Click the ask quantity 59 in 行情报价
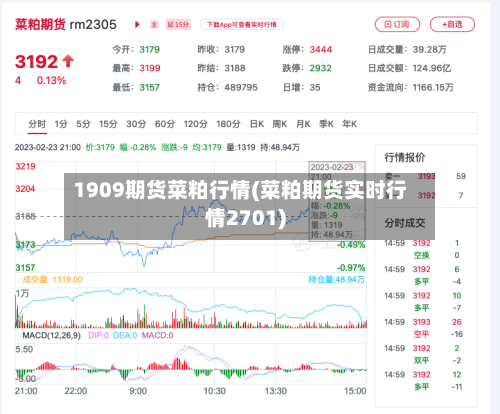This screenshot has width=500, height=414. pos(461,176)
